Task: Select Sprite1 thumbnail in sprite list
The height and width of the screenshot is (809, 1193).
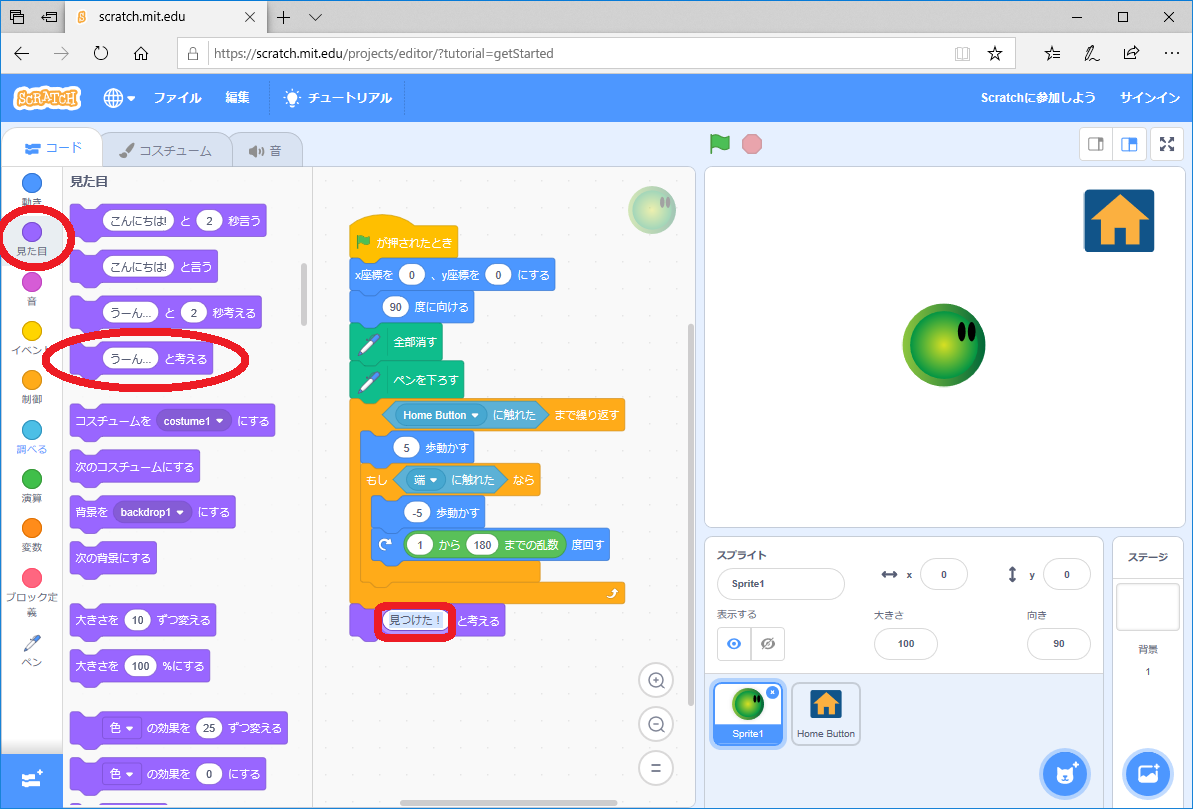Action: (748, 714)
